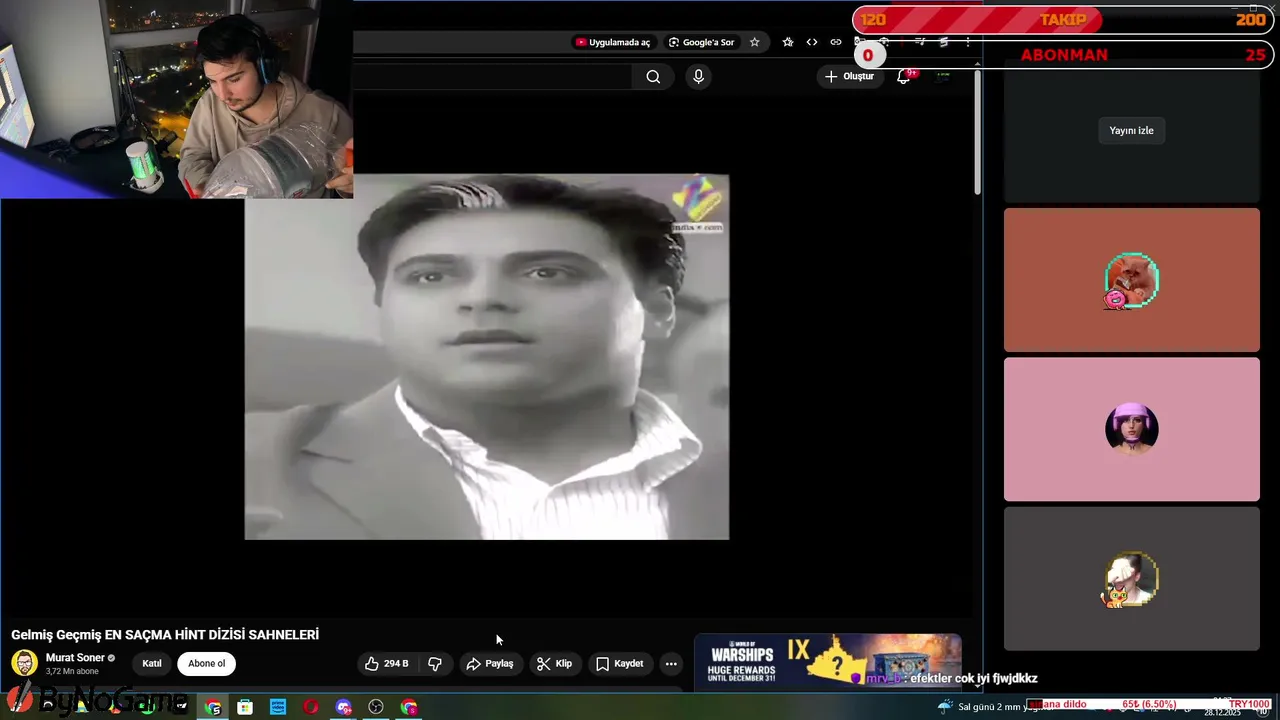Click the video player frame

(487, 357)
